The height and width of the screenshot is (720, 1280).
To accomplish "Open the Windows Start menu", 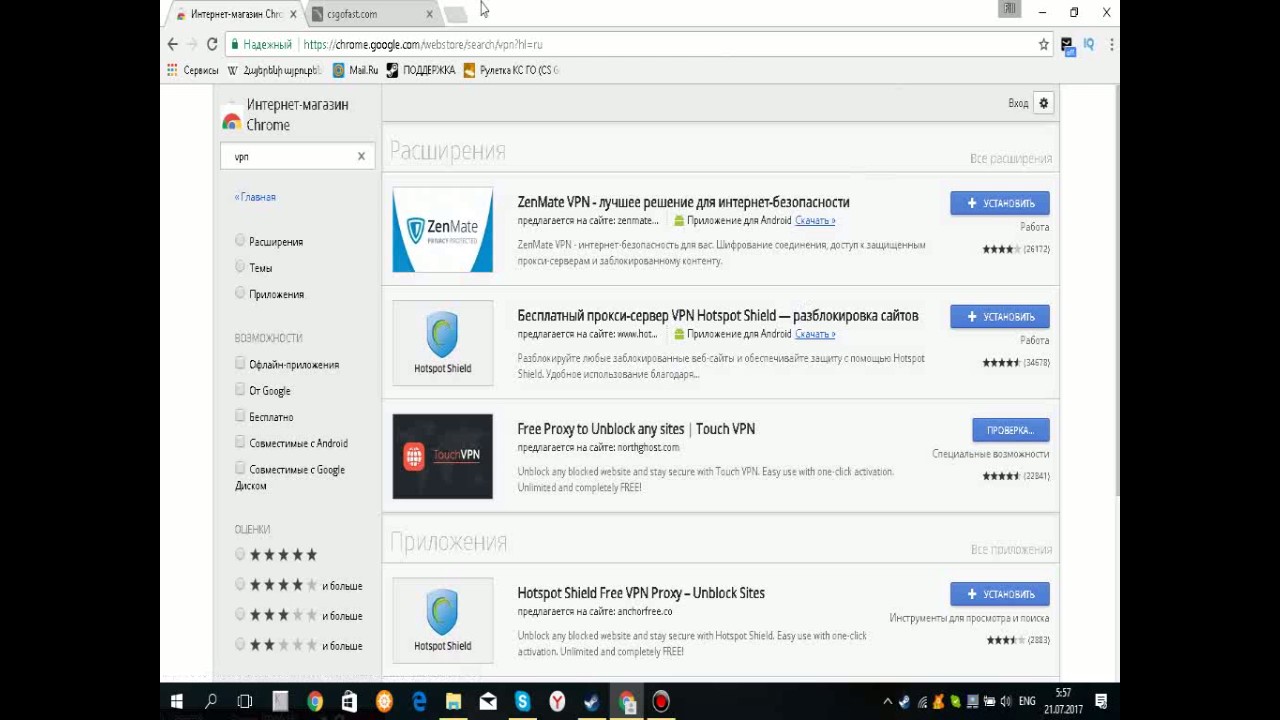I will click(177, 701).
